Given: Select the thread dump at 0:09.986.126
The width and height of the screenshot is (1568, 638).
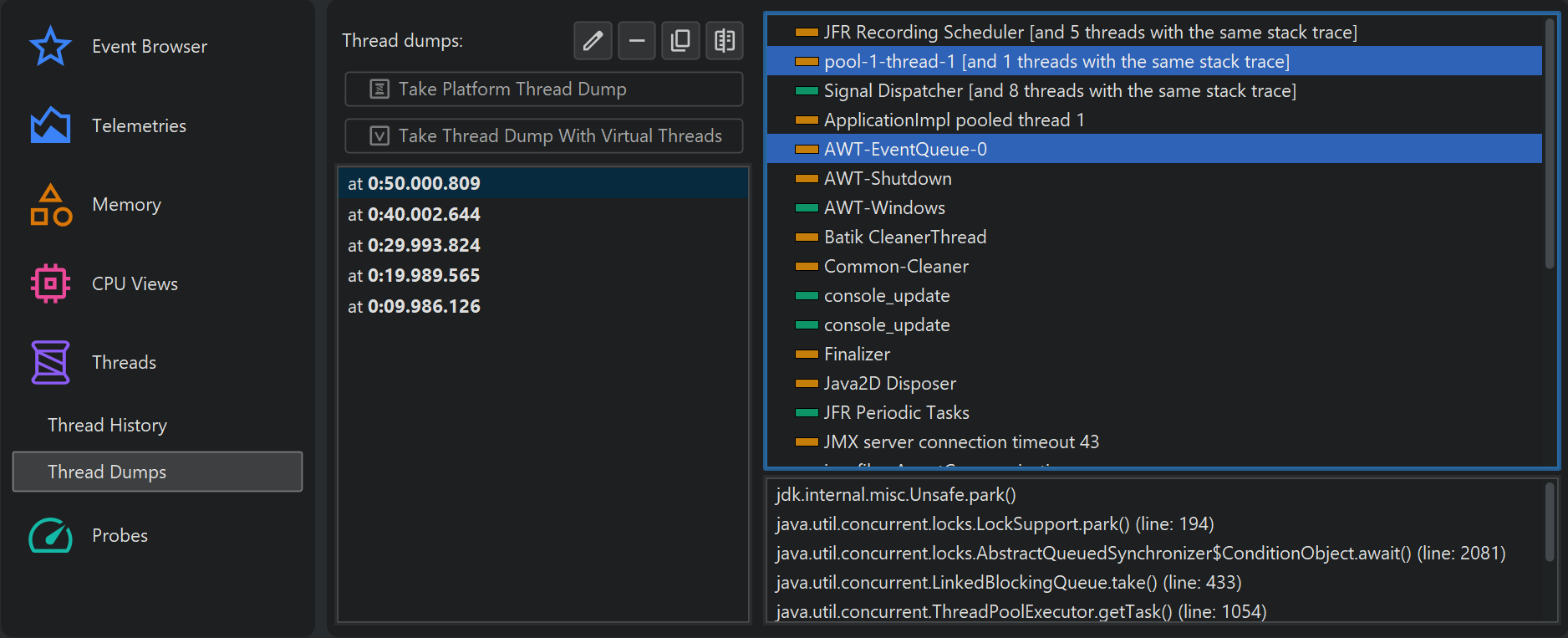Looking at the screenshot, I should click(414, 306).
